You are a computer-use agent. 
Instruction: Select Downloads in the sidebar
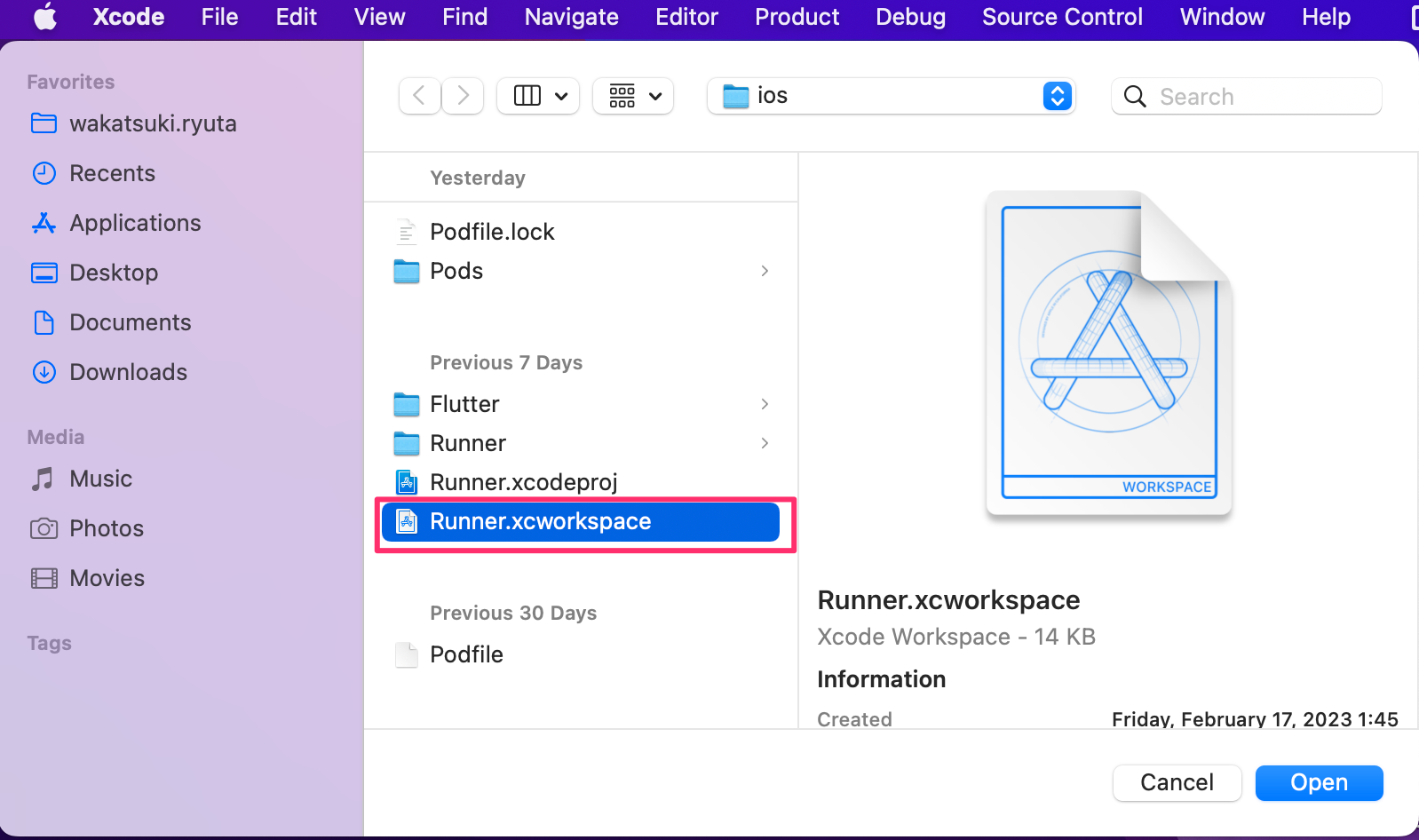point(129,371)
